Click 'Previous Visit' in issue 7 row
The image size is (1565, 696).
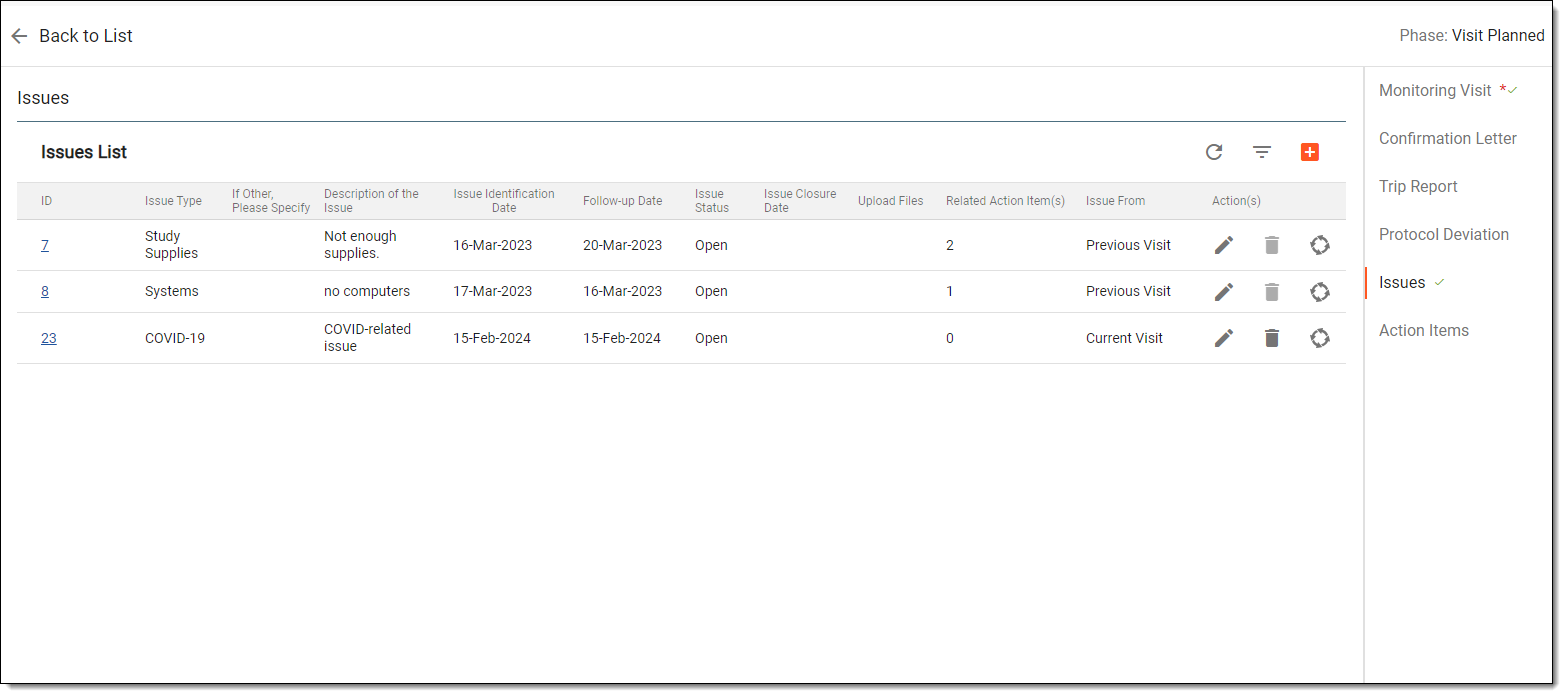pyautogui.click(x=1128, y=245)
